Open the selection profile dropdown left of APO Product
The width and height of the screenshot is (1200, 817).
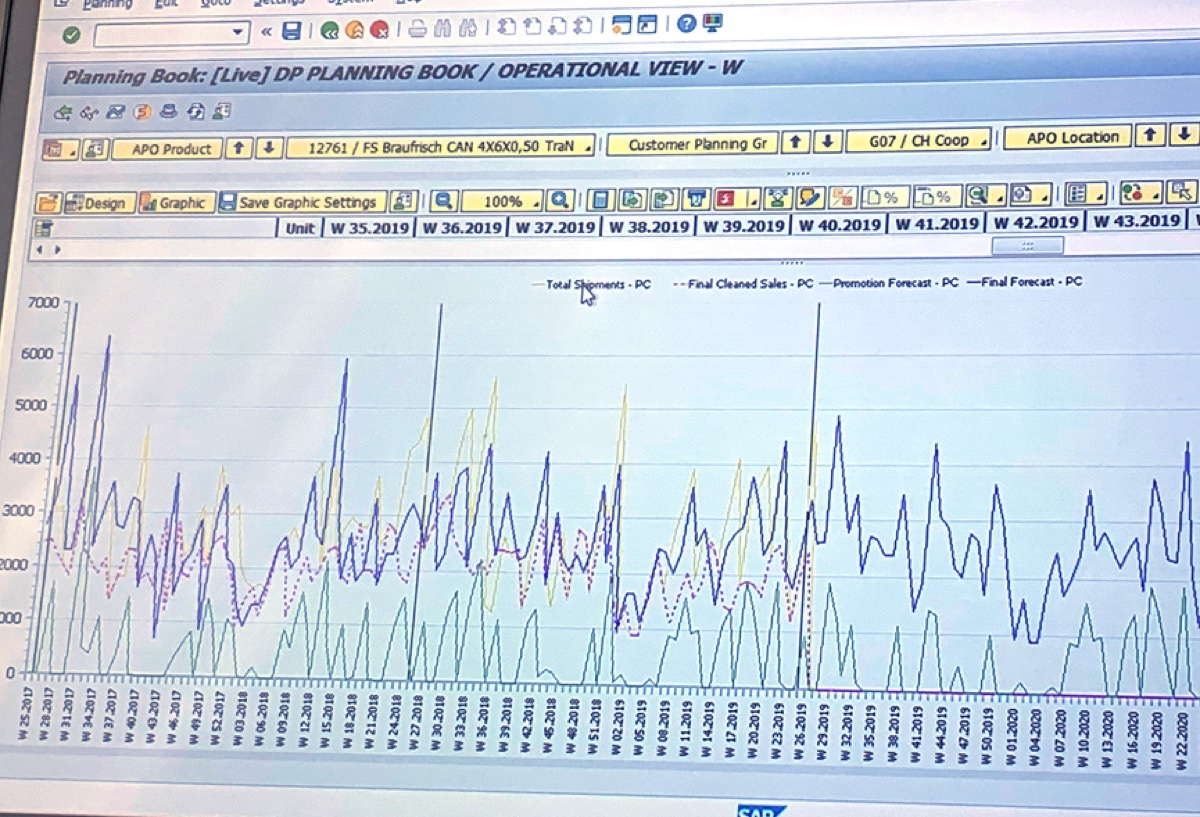point(59,150)
